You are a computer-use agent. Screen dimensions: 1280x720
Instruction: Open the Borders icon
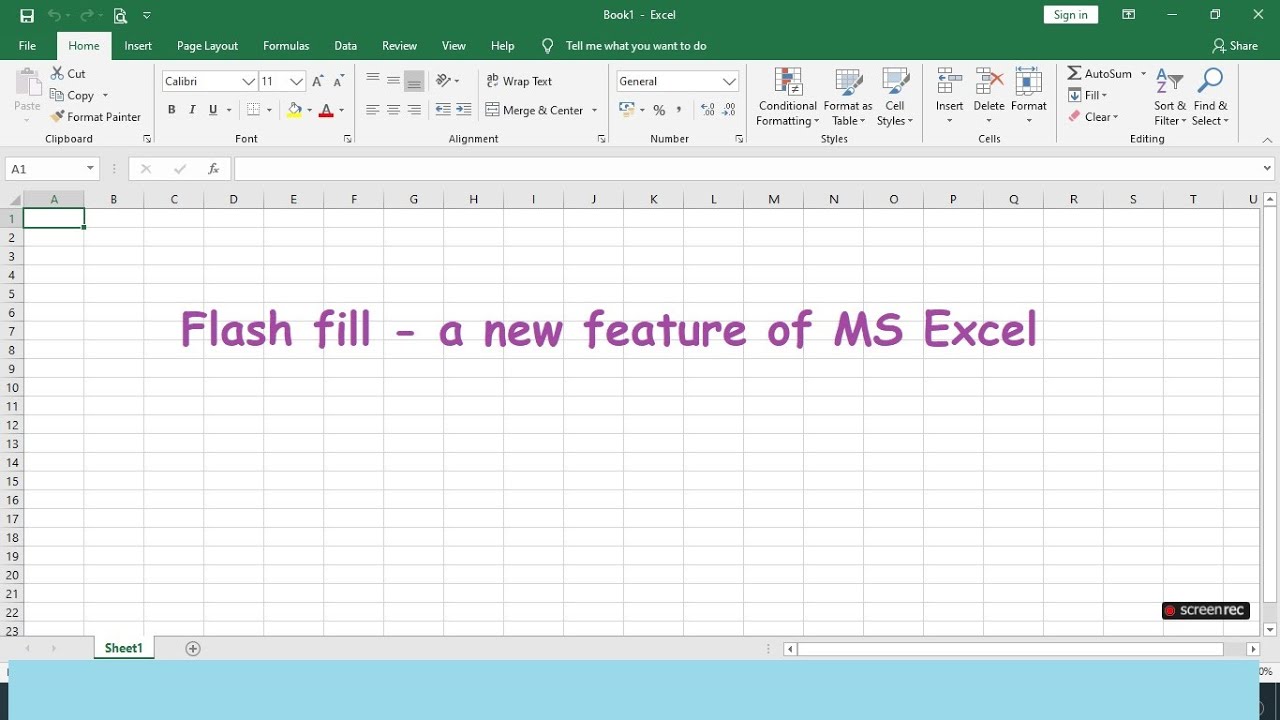254,110
